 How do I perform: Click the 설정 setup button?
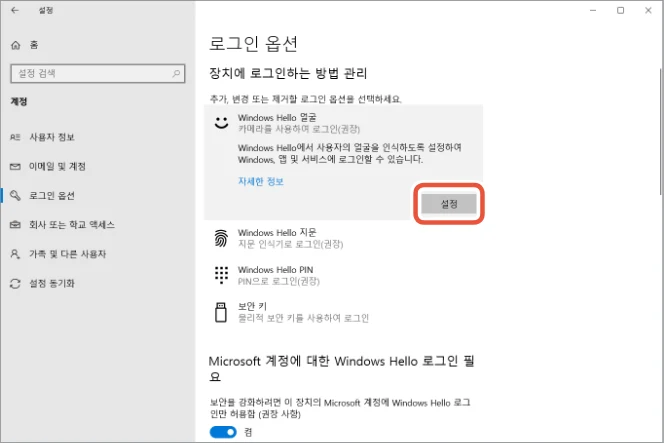click(x=449, y=204)
